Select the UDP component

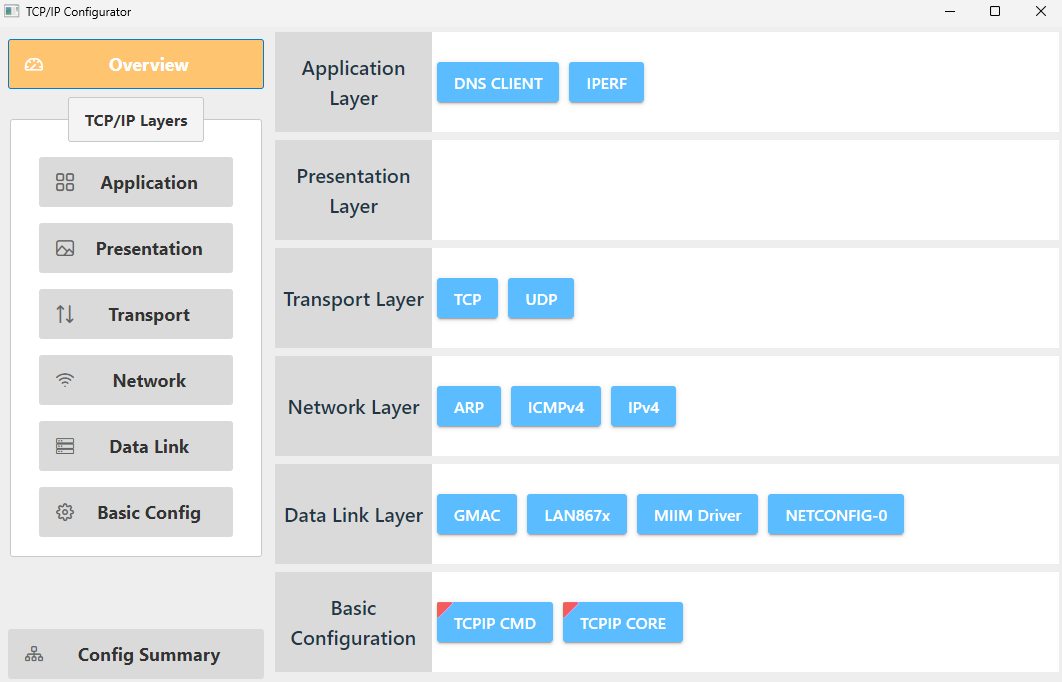[541, 299]
